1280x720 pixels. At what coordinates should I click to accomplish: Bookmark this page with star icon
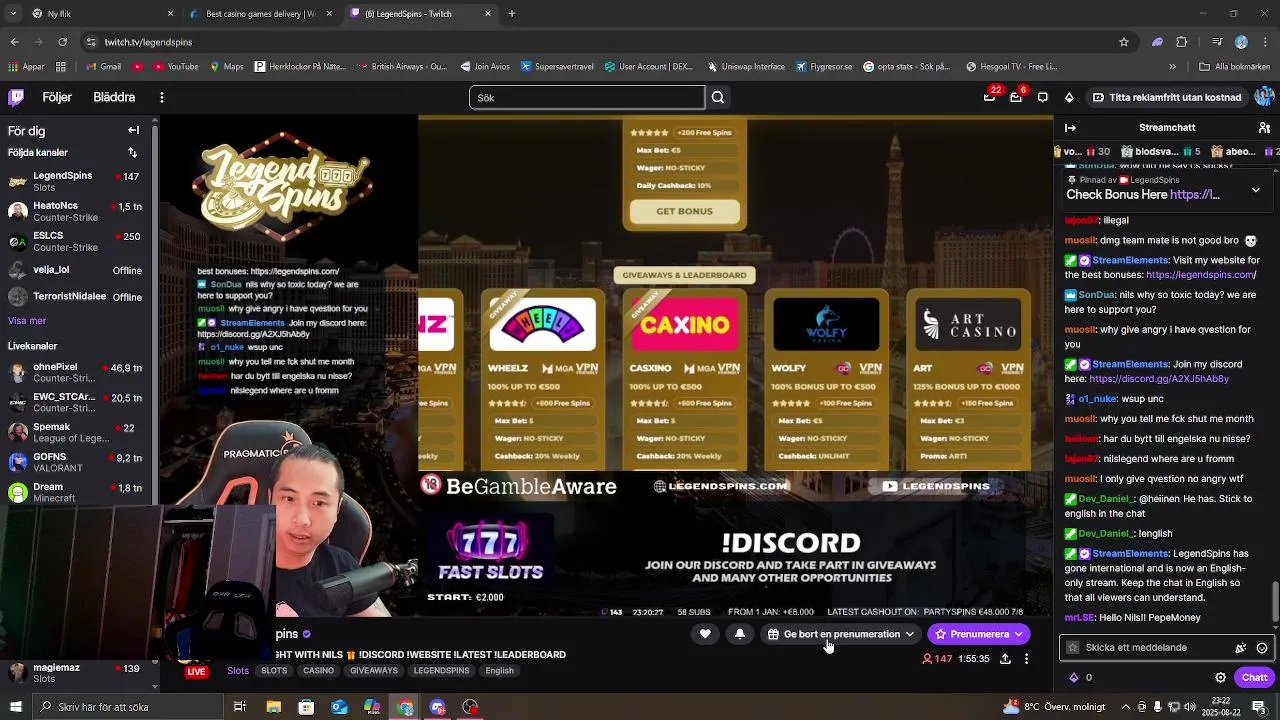(x=1124, y=42)
